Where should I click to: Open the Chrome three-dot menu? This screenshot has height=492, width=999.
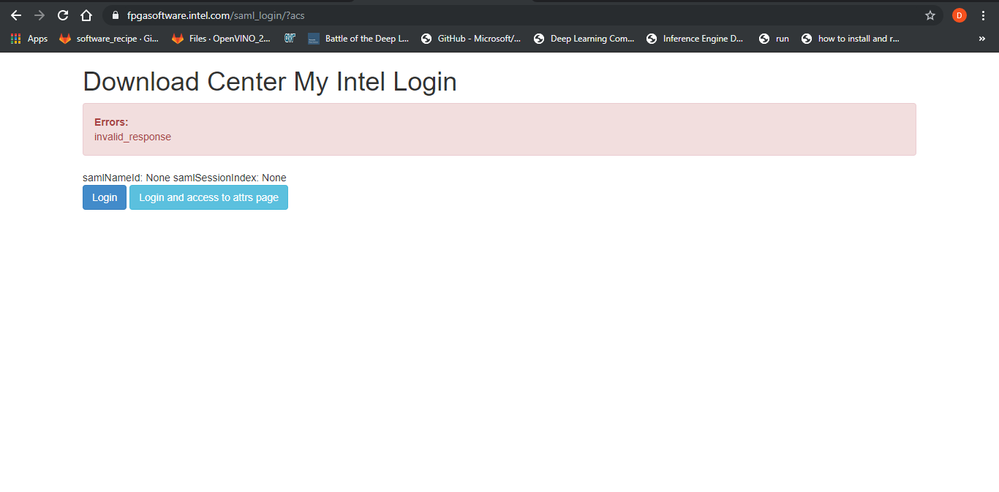pos(983,15)
